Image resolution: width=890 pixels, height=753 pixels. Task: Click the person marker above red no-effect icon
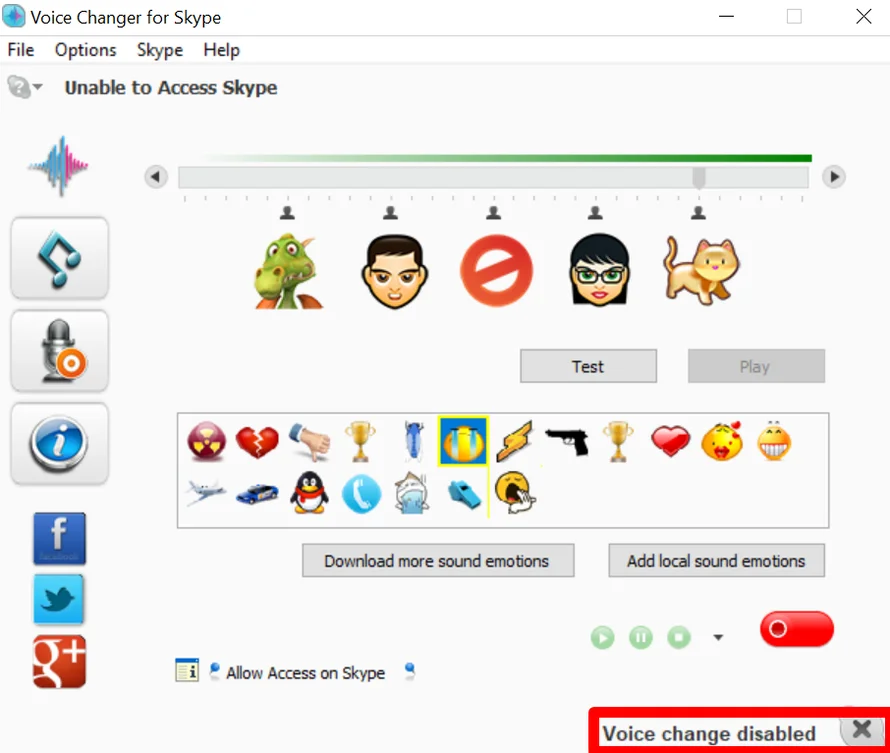point(493,213)
